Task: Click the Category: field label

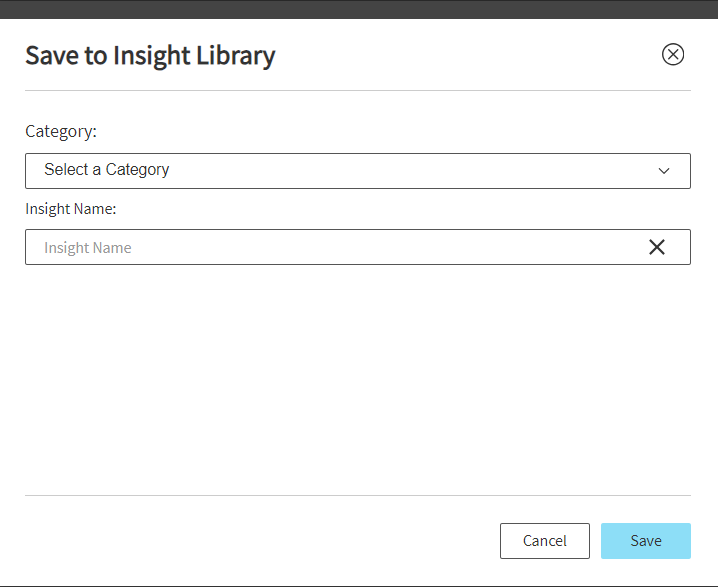Action: (x=61, y=131)
